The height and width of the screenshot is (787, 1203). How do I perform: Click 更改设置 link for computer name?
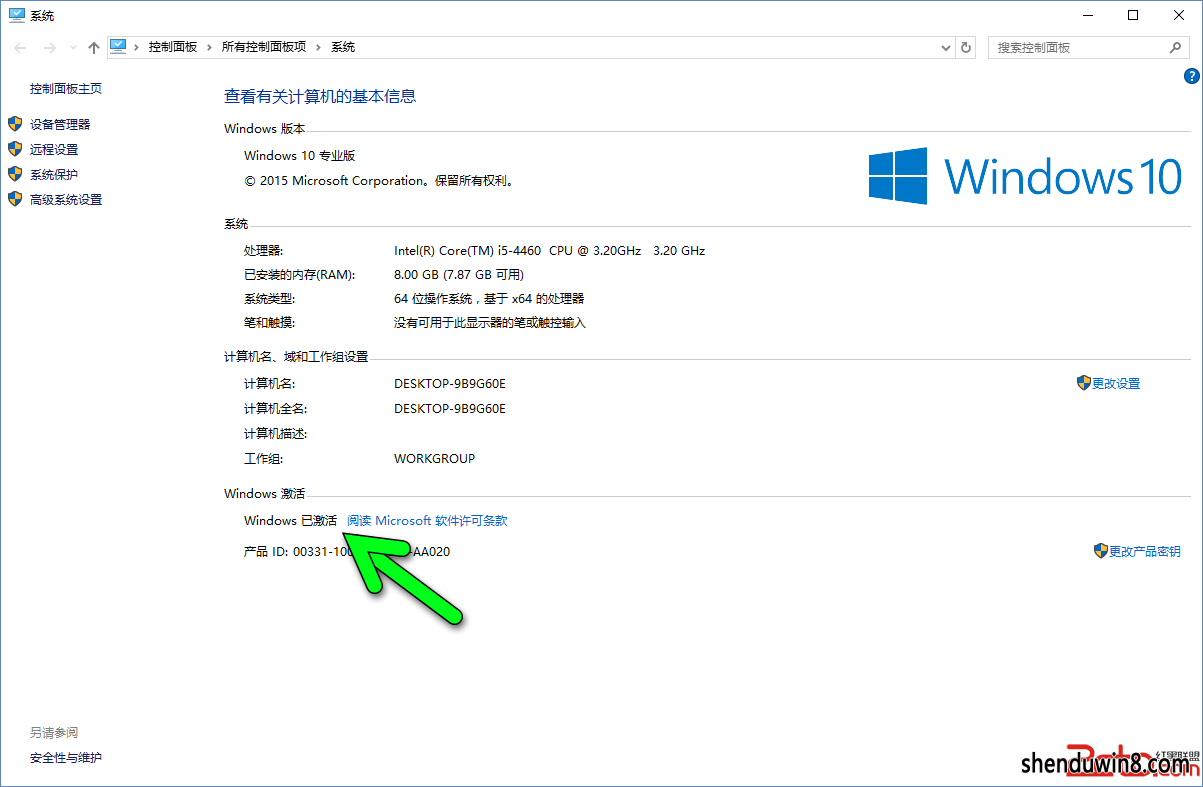tap(1116, 383)
